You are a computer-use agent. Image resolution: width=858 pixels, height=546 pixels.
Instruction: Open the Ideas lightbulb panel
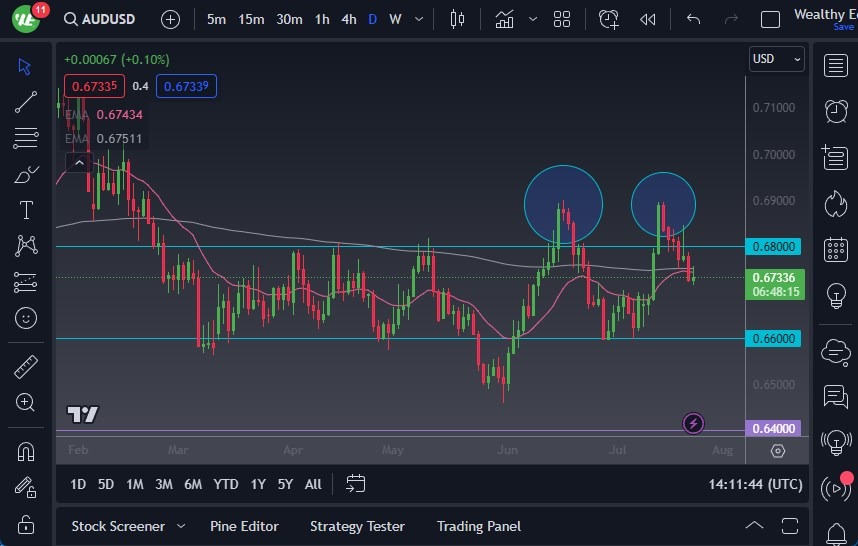[836, 296]
